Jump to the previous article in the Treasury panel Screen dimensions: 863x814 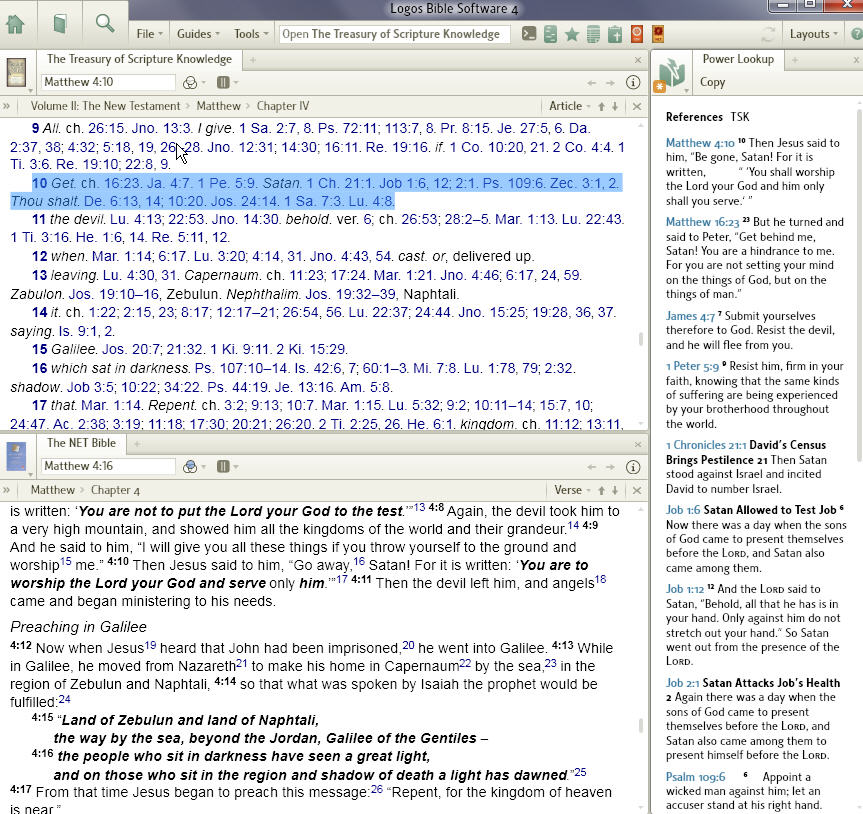click(x=602, y=106)
